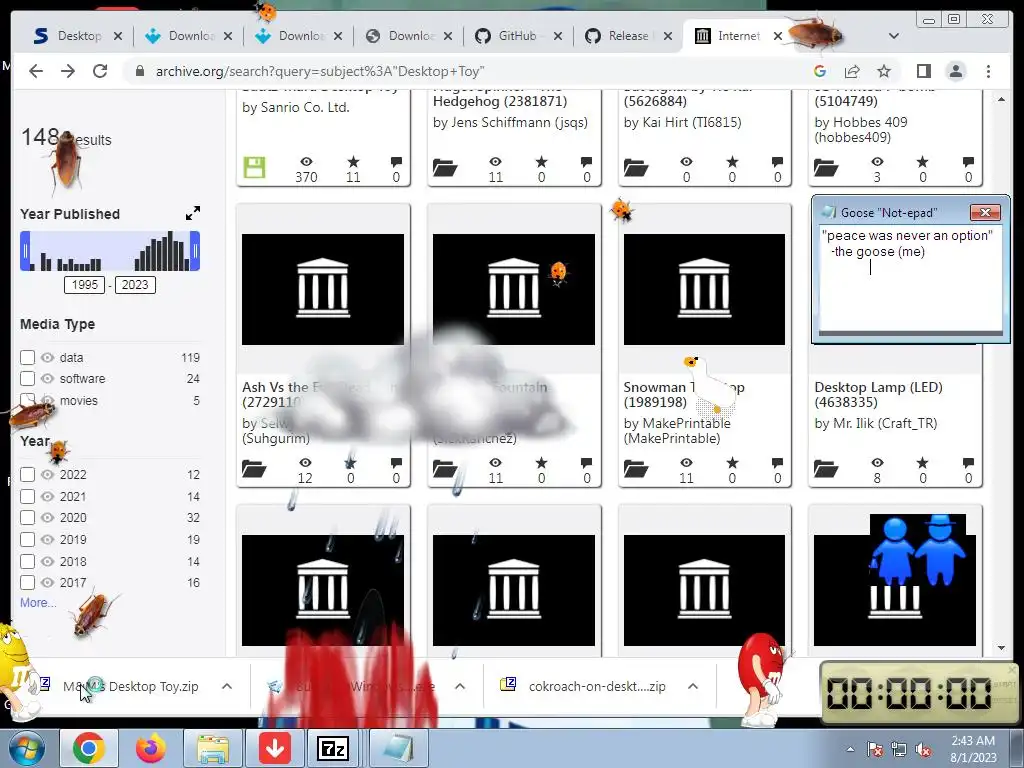
Task: Open Chrome three-dot menu
Action: click(988, 71)
